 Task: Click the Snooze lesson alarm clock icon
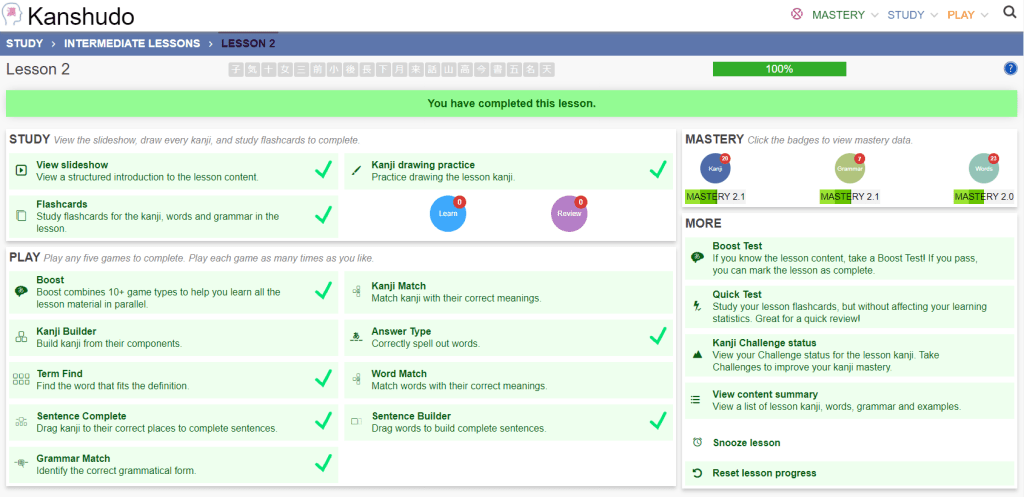(697, 442)
